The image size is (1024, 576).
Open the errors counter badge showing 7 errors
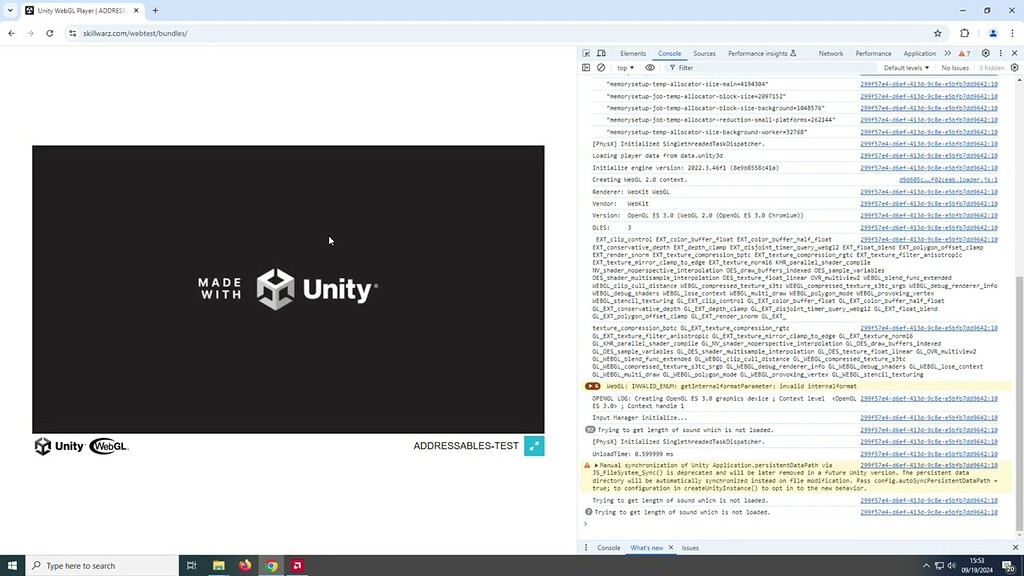[966, 53]
